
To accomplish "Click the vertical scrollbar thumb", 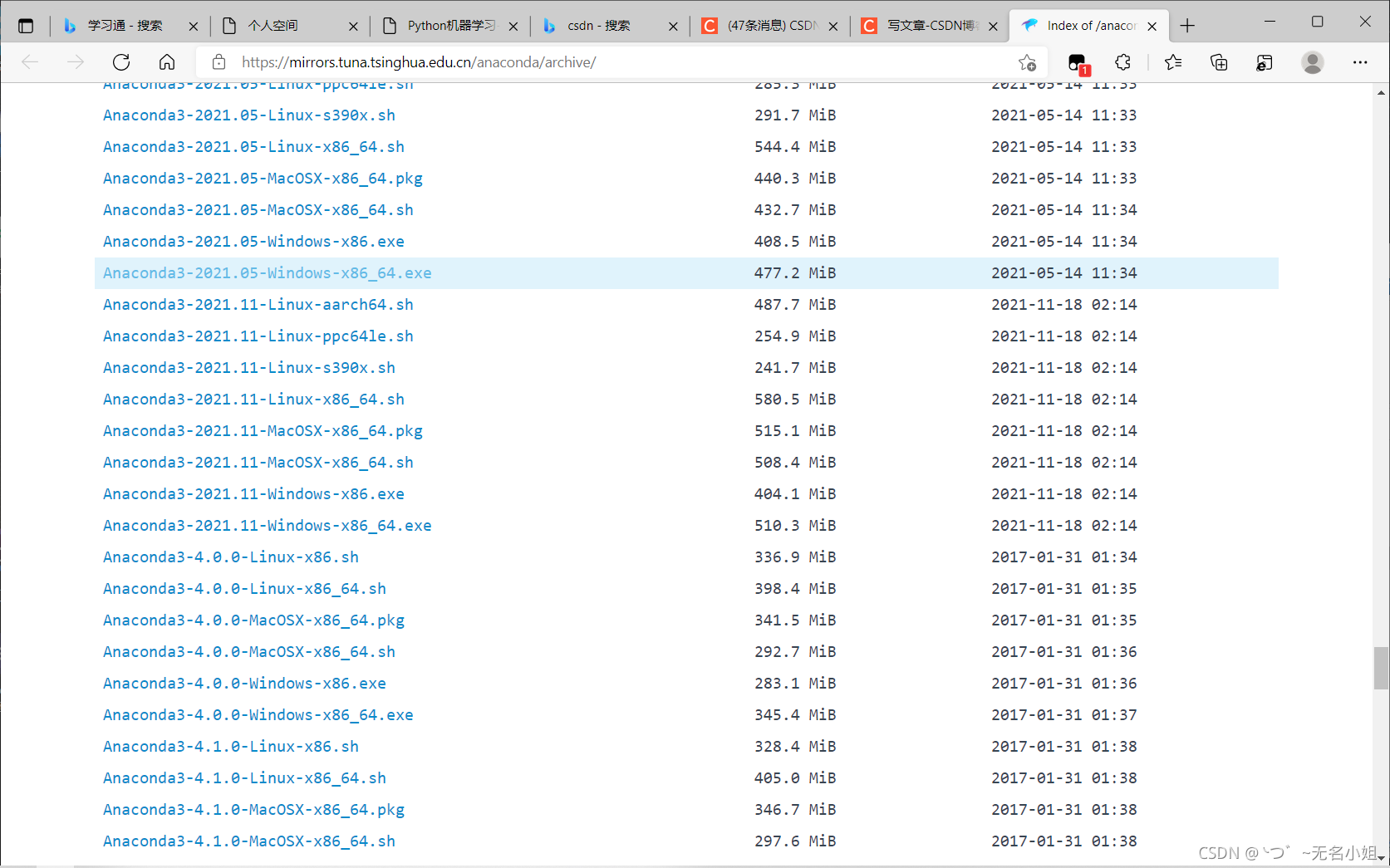I will click(1381, 669).
